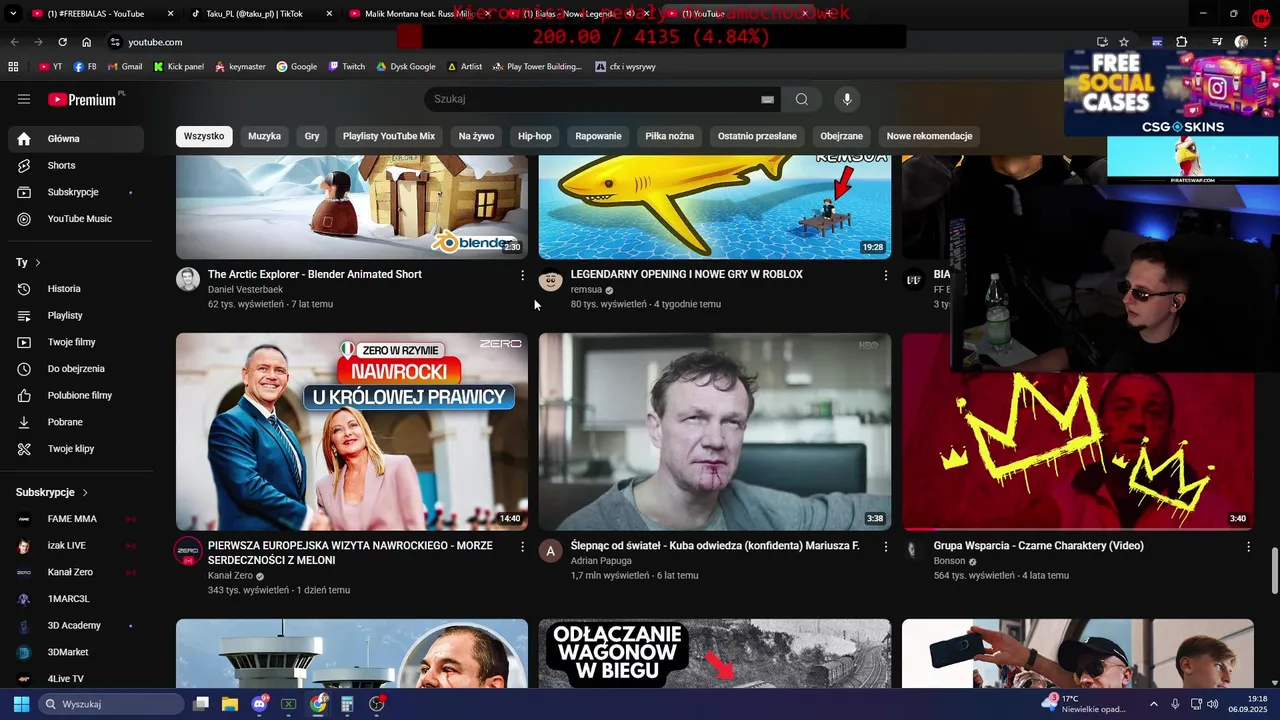The width and height of the screenshot is (1280, 720).
Task: Open the tab search dropdown arrow
Action: (13, 14)
